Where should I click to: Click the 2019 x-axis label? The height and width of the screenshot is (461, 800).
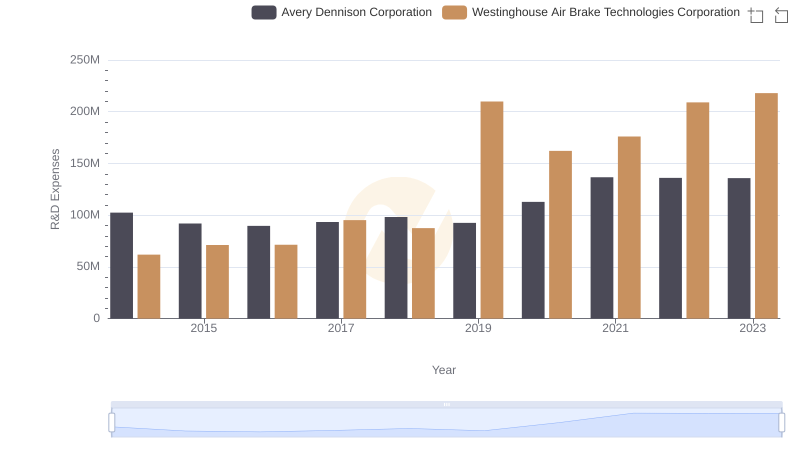click(x=478, y=328)
